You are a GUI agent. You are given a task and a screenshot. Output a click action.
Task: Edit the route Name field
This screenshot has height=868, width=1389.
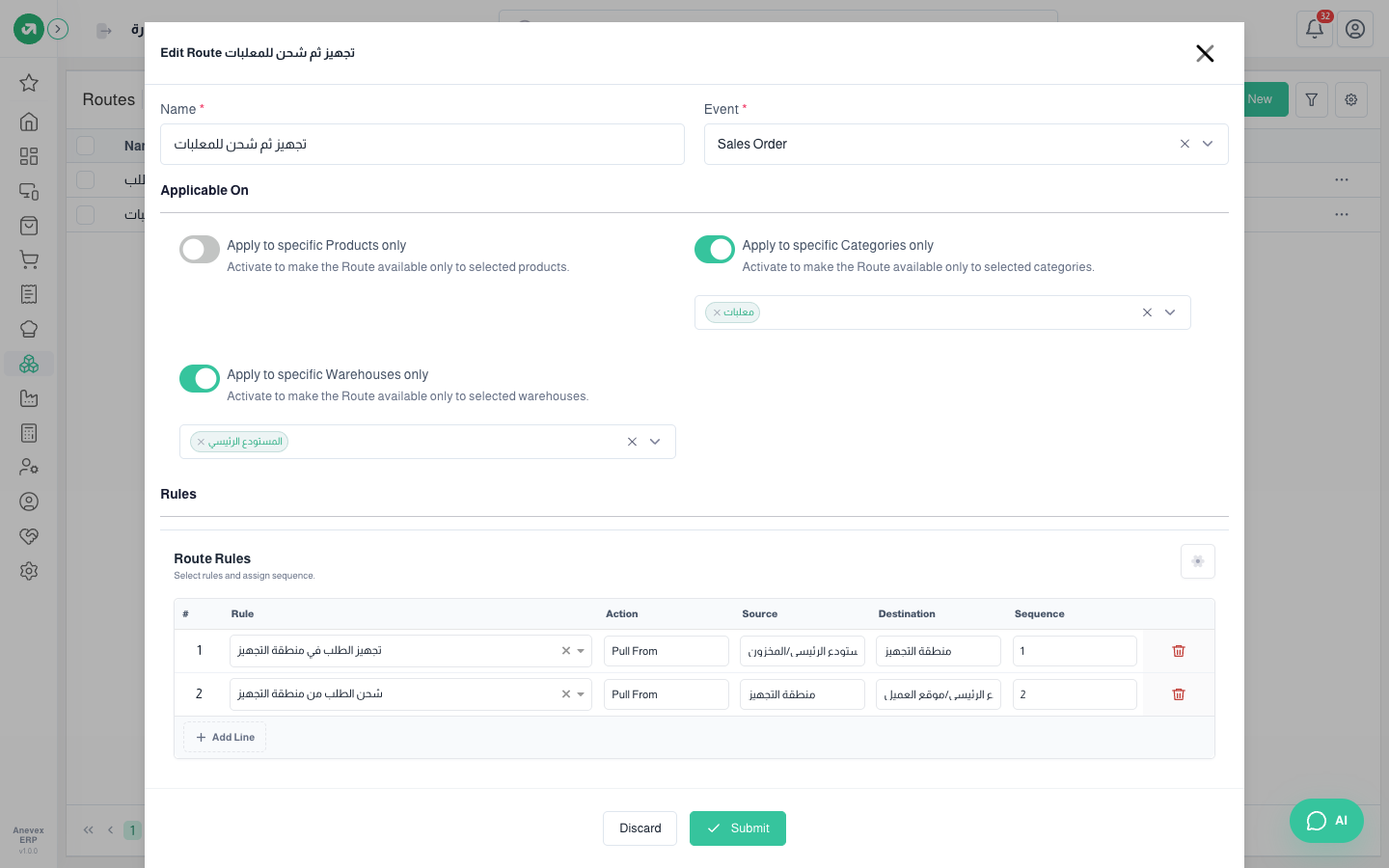pos(422,145)
